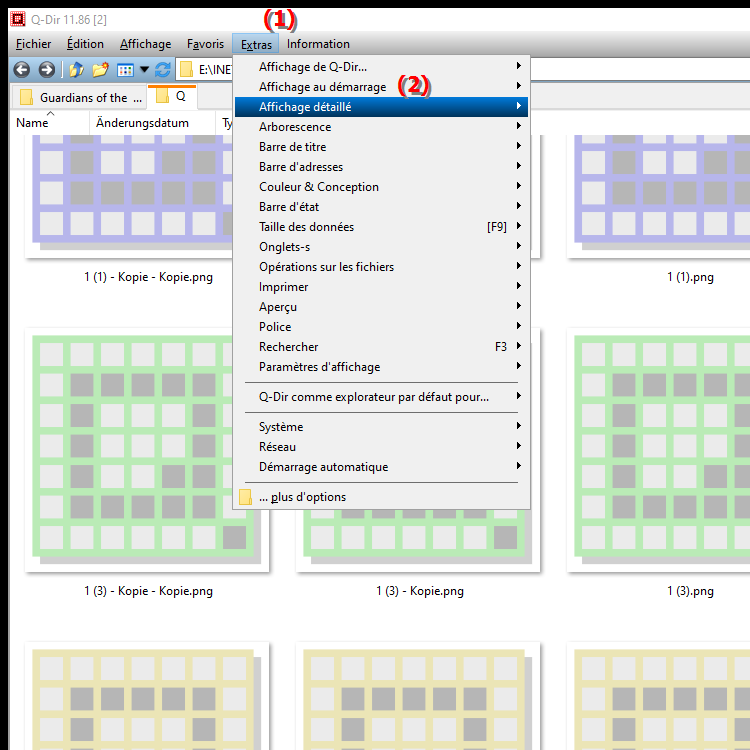The height and width of the screenshot is (750, 750).
Task: Click the address bar folder icon
Action: click(186, 70)
